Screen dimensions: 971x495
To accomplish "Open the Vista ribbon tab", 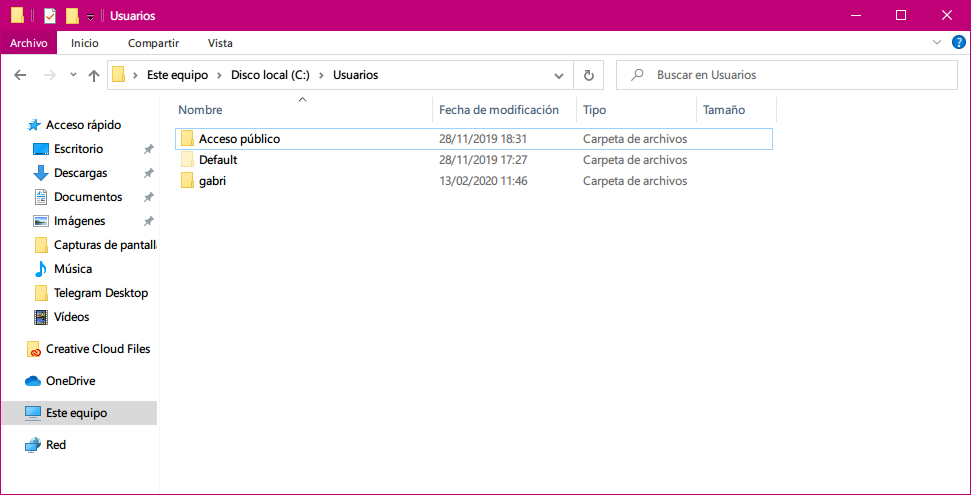I will pyautogui.click(x=220, y=43).
